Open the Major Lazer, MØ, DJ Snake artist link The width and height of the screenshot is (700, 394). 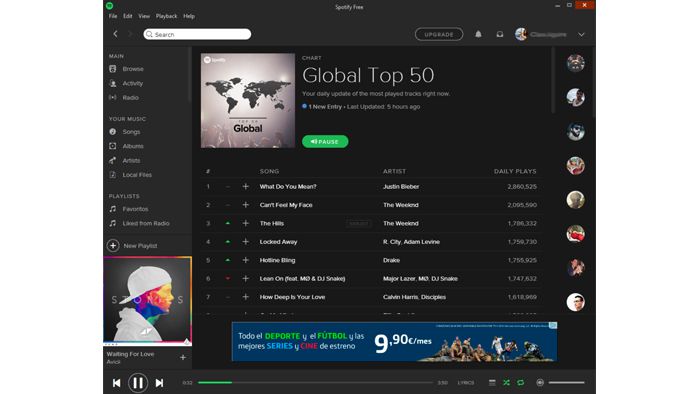[420, 278]
